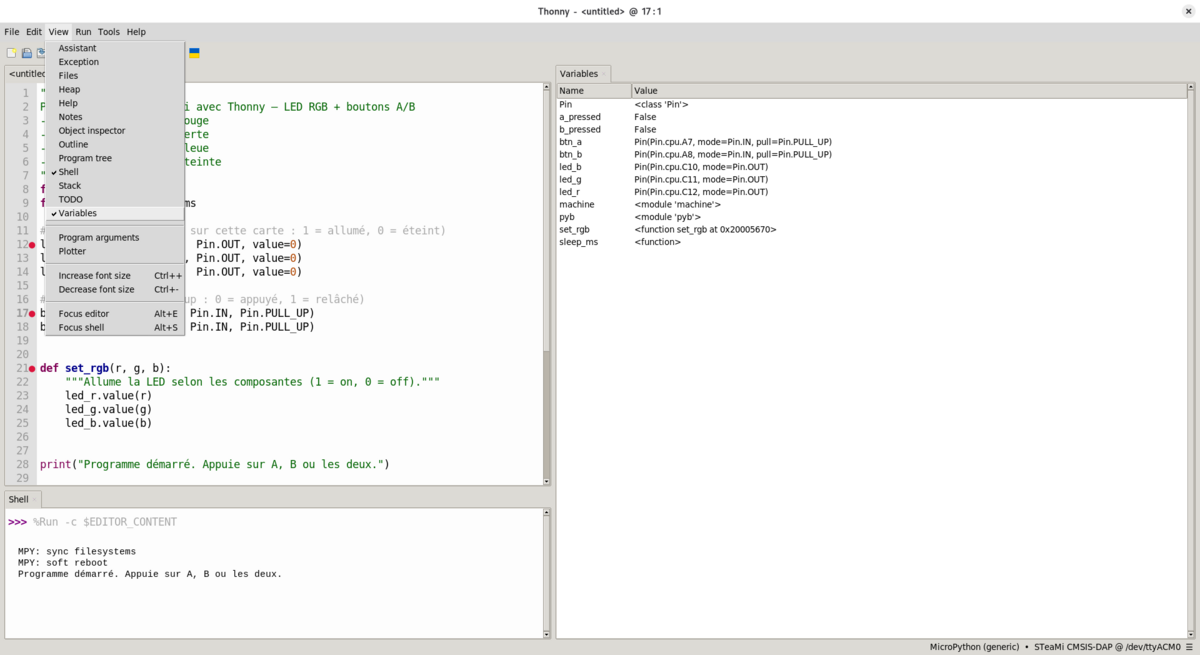Enable the Exception view
Viewport: 1200px width, 655px height.
(115, 62)
